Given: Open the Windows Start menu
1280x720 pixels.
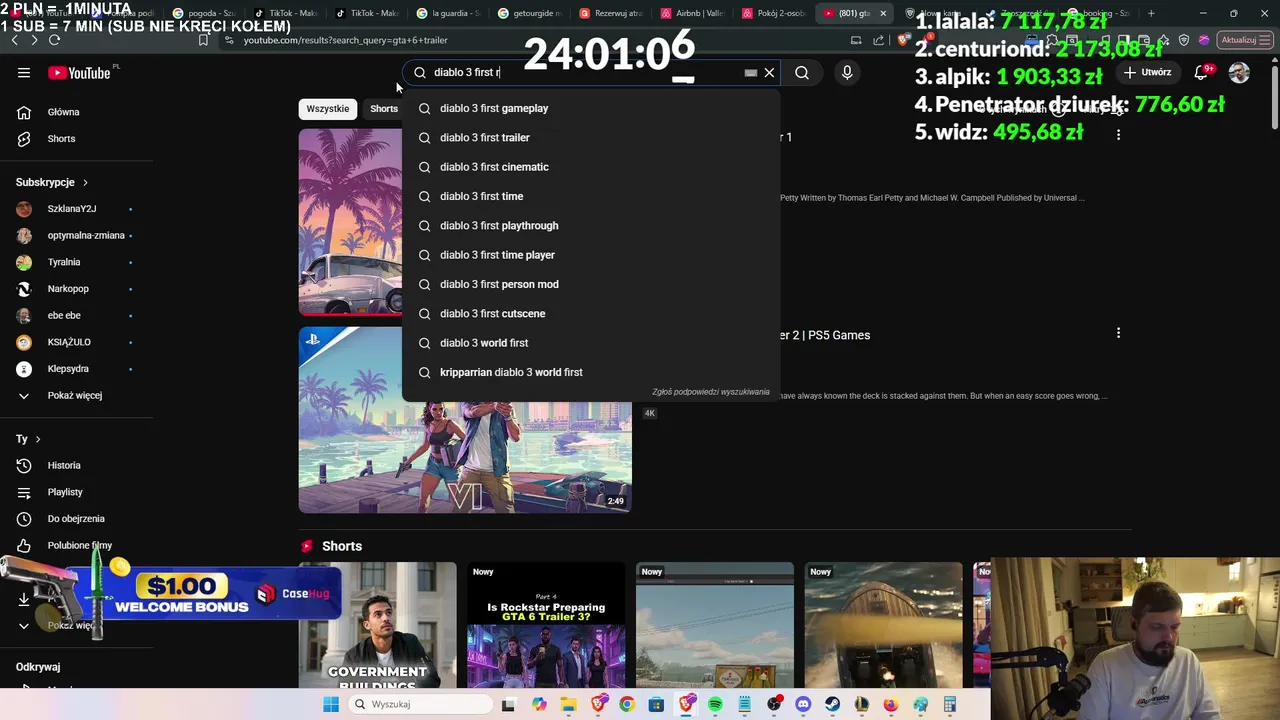Looking at the screenshot, I should [331, 704].
